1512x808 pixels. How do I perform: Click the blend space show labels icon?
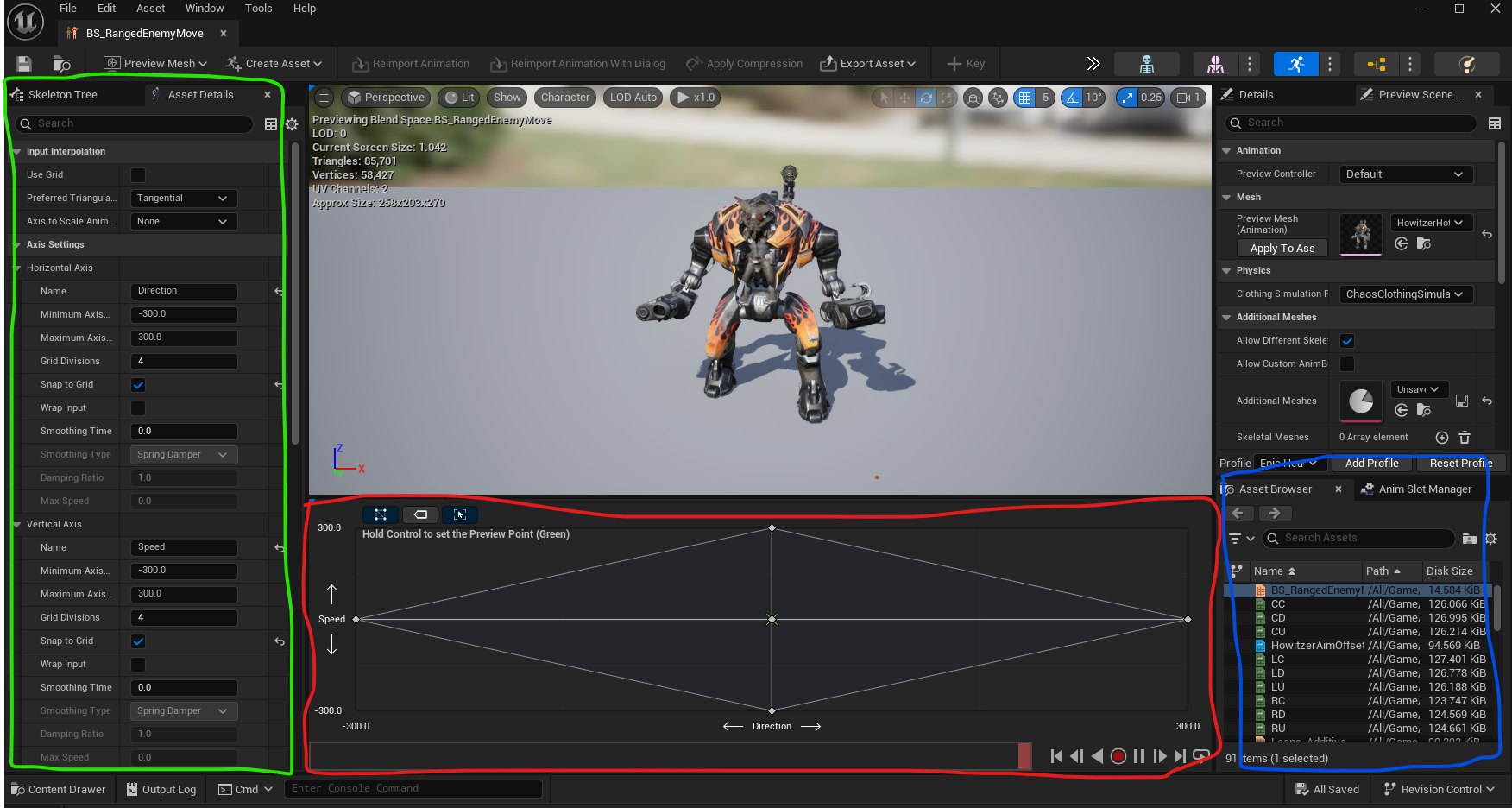point(420,514)
